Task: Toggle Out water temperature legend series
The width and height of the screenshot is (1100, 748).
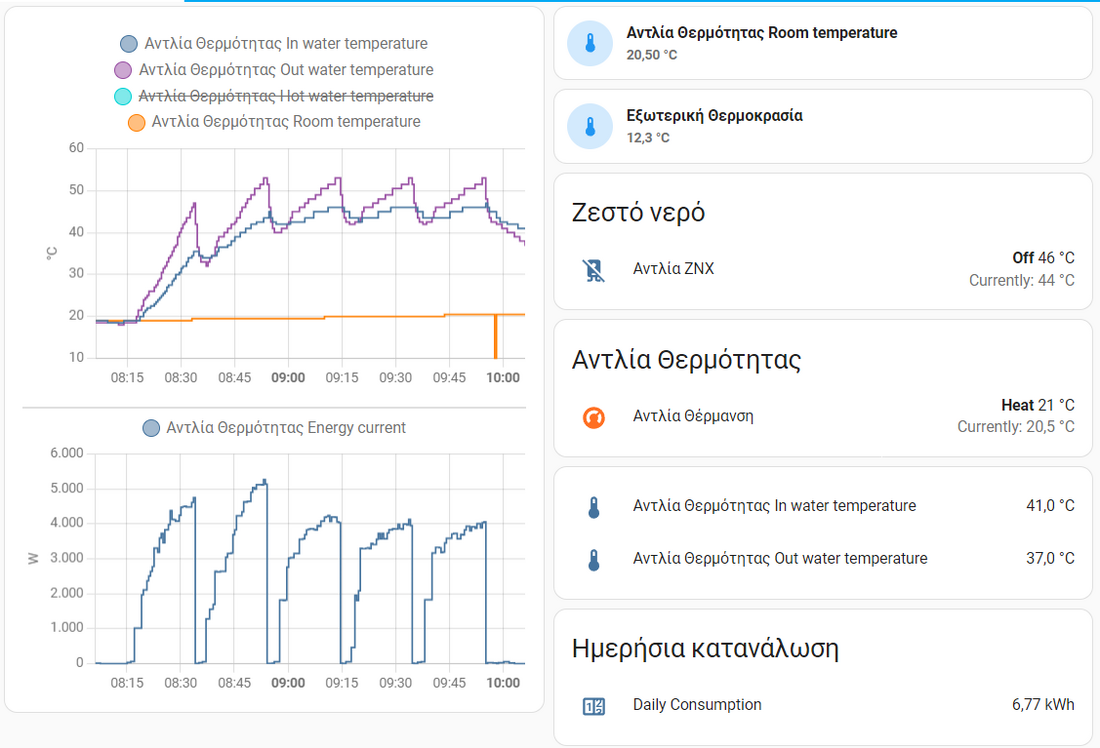Action: click(x=286, y=70)
